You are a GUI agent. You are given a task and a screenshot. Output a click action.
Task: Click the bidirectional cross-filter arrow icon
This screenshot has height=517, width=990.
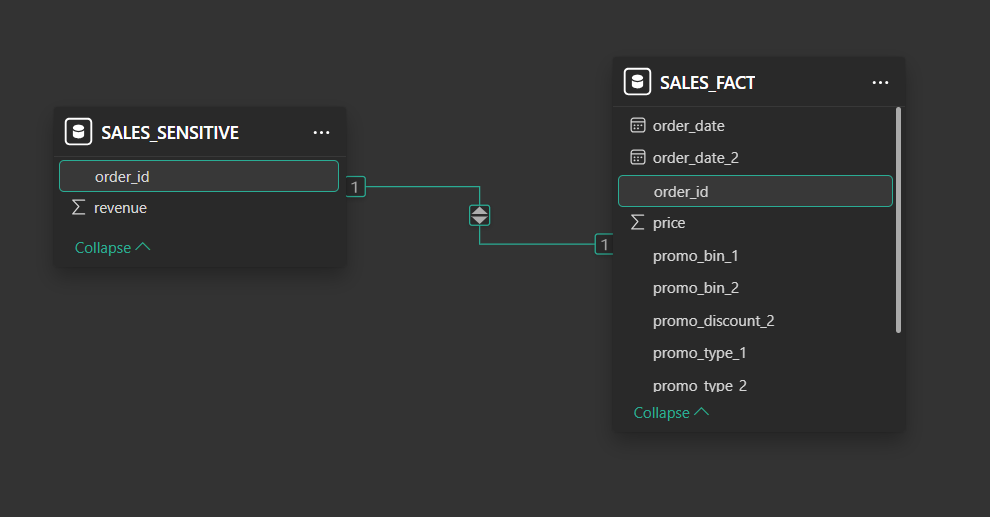coord(479,215)
